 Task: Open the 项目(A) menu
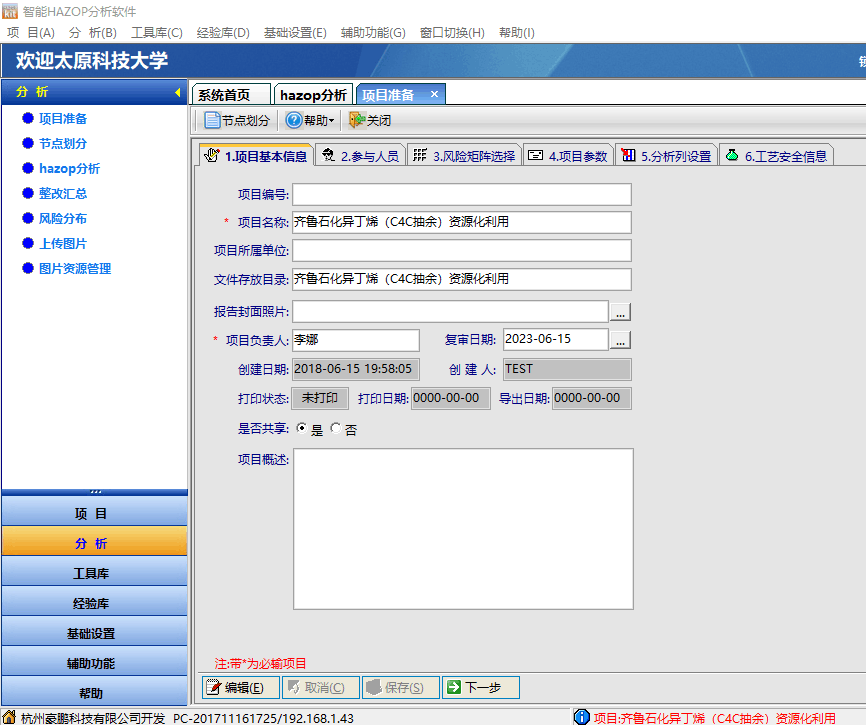[31, 33]
